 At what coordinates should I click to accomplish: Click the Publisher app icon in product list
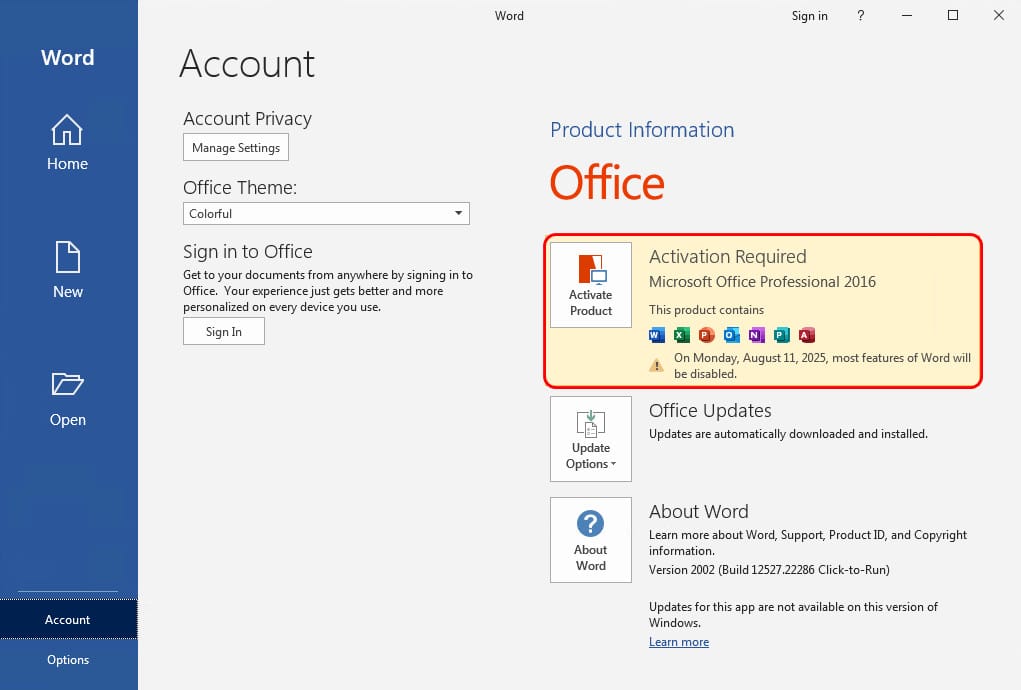(781, 335)
